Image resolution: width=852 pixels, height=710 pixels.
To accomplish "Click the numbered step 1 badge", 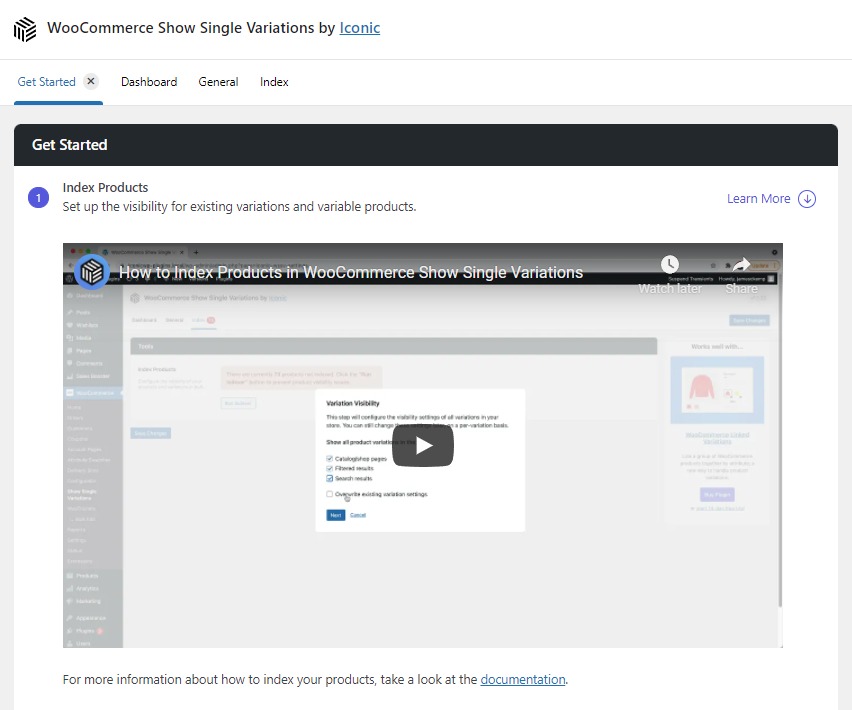I will click(x=38, y=197).
